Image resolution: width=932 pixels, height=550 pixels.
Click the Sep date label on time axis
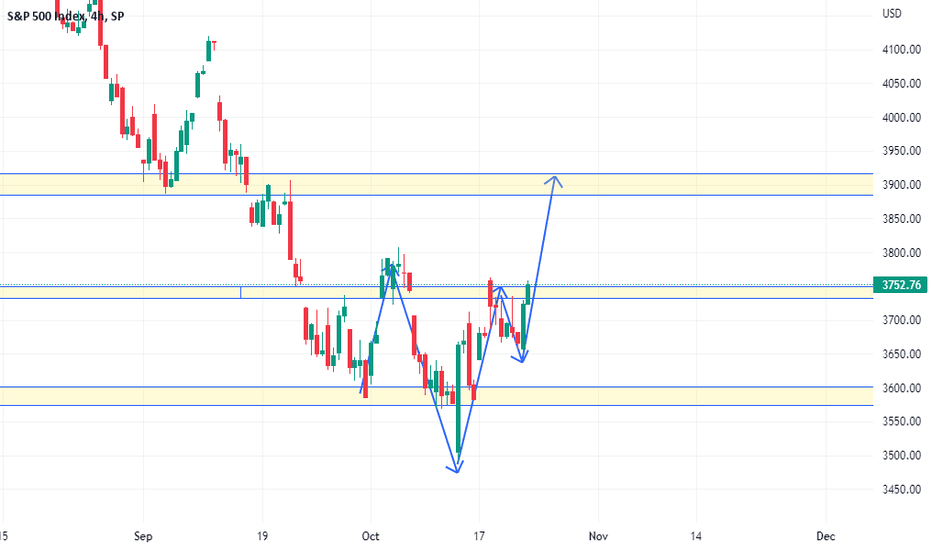tap(143, 536)
